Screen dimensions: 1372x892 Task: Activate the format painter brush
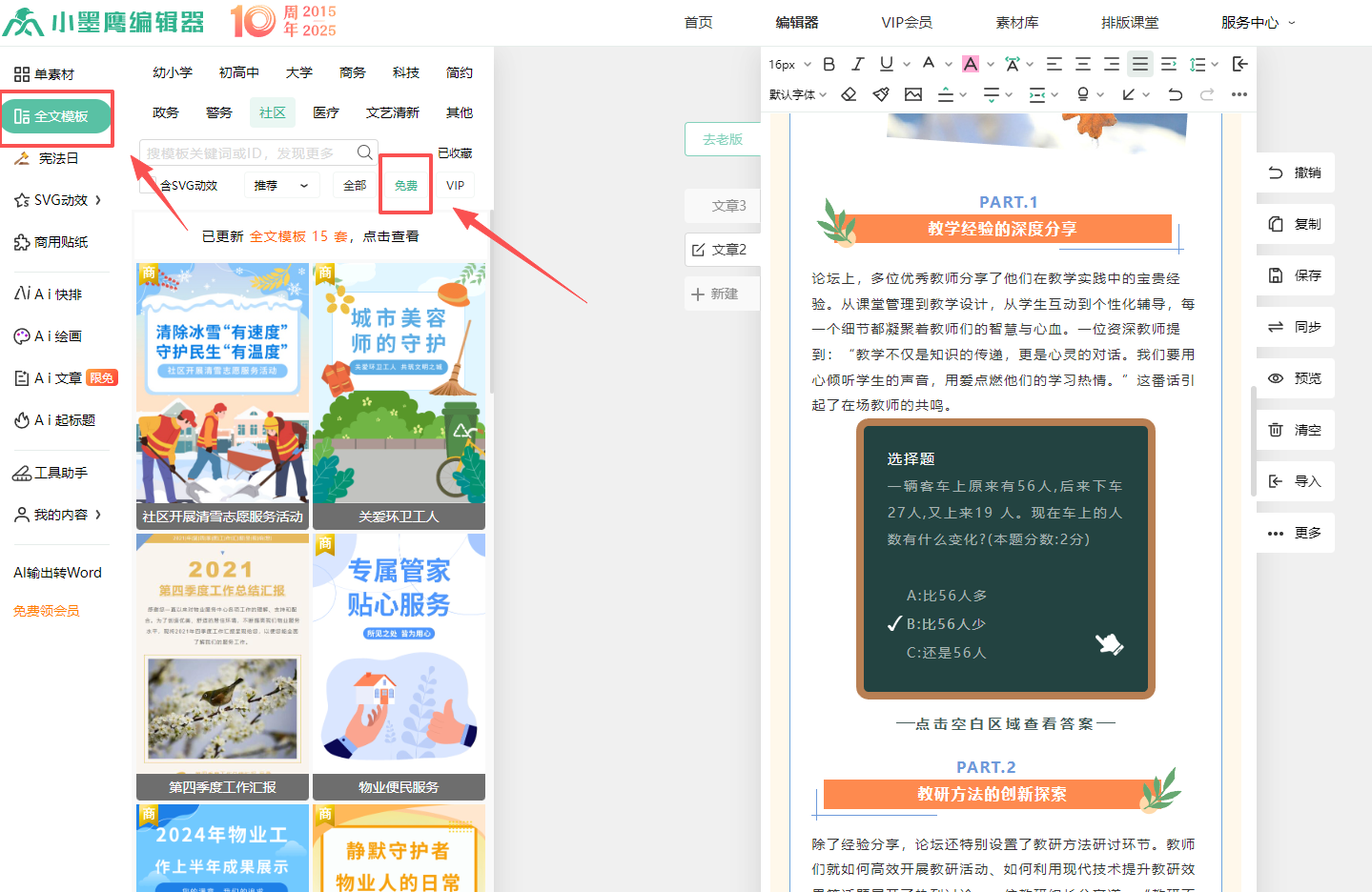pos(881,94)
